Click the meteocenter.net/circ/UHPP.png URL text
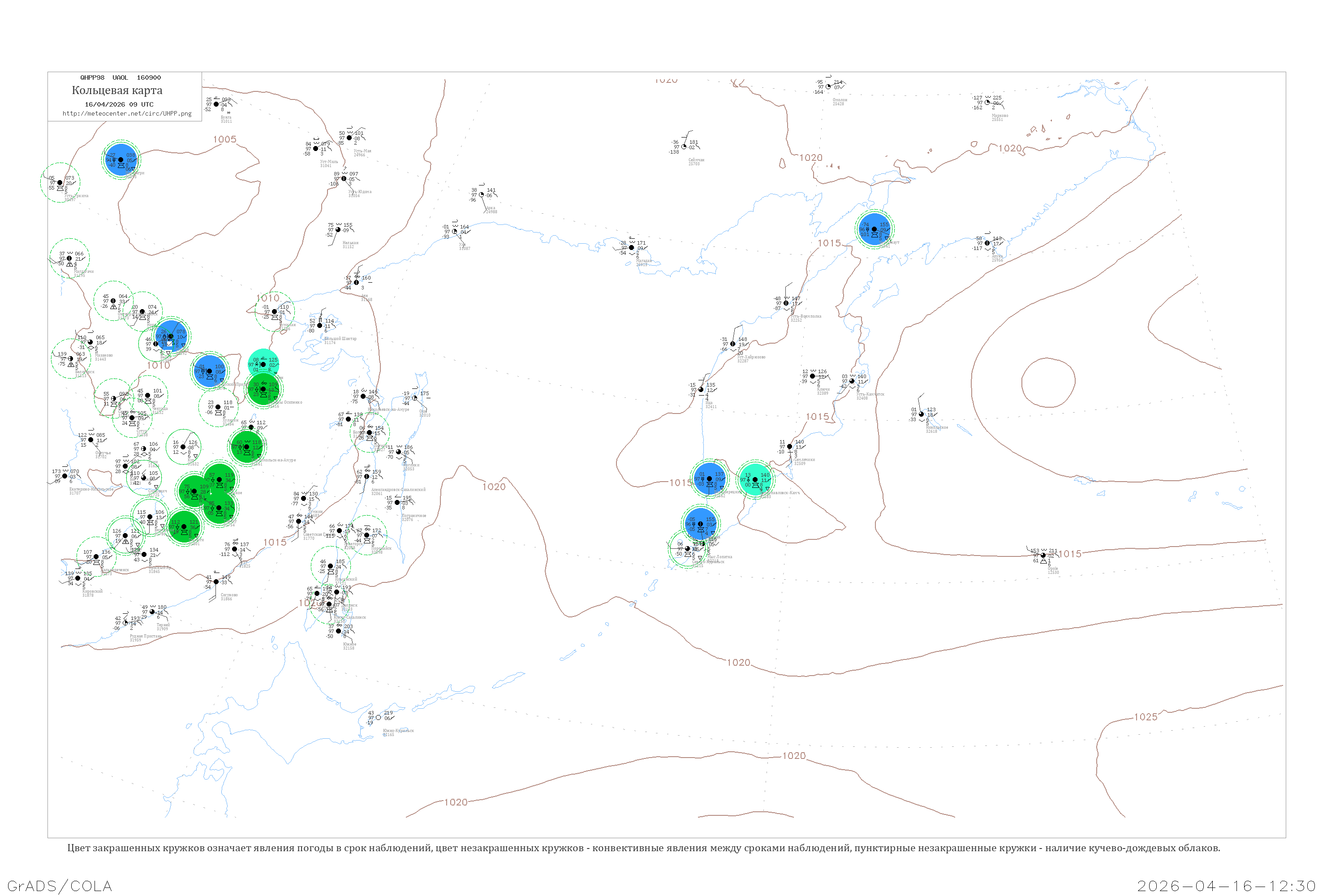Screen dimensions: 1344x896 coord(127,114)
